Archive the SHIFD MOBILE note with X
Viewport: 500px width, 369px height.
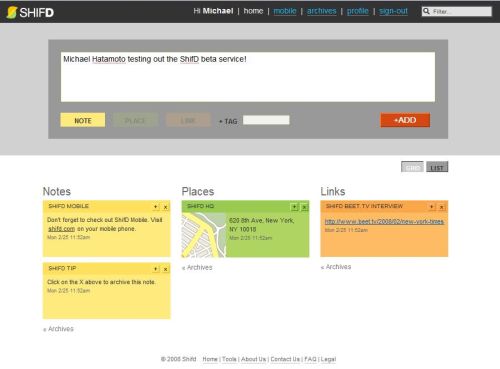[165, 207]
